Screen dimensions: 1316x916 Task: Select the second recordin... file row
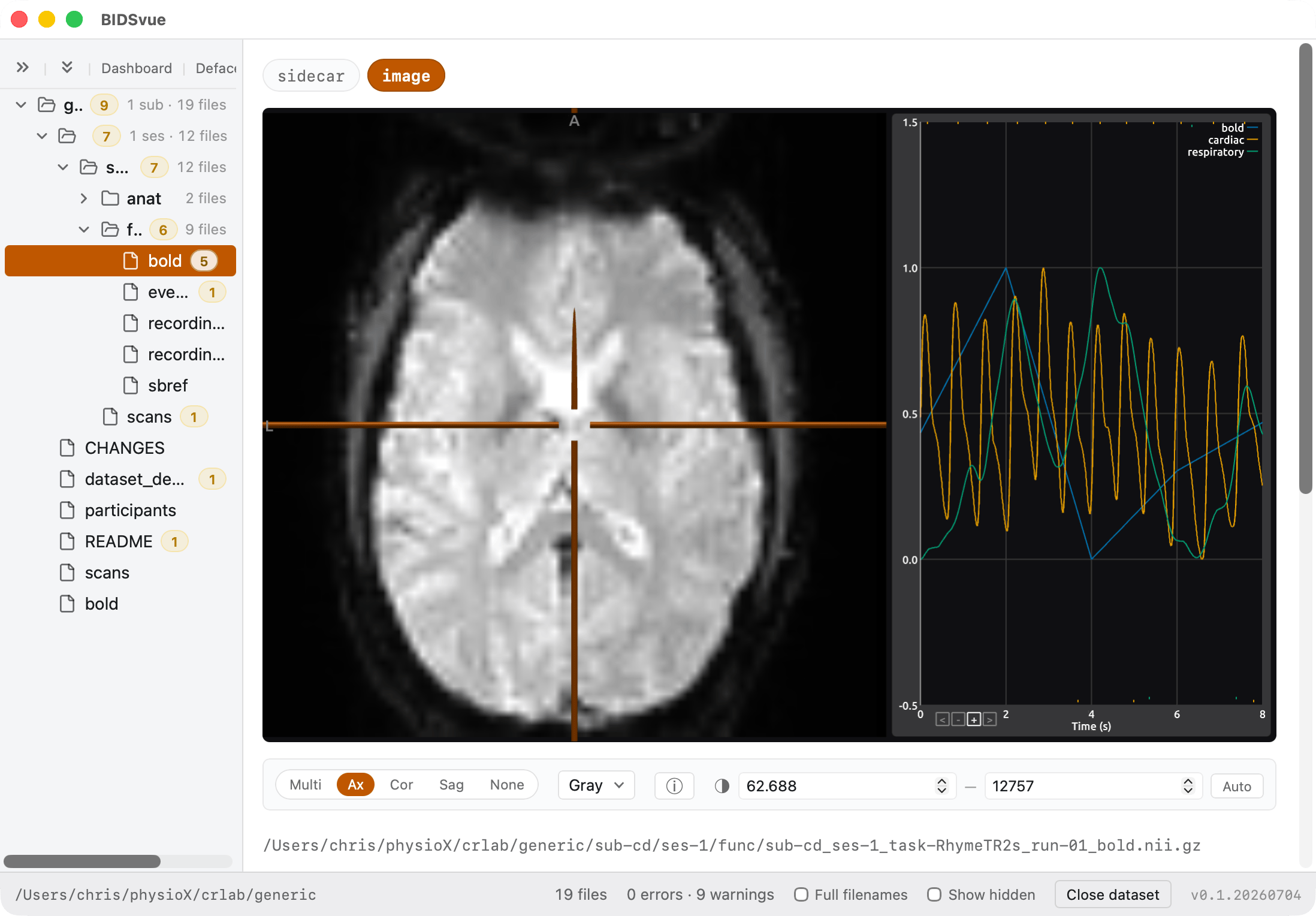(120, 354)
